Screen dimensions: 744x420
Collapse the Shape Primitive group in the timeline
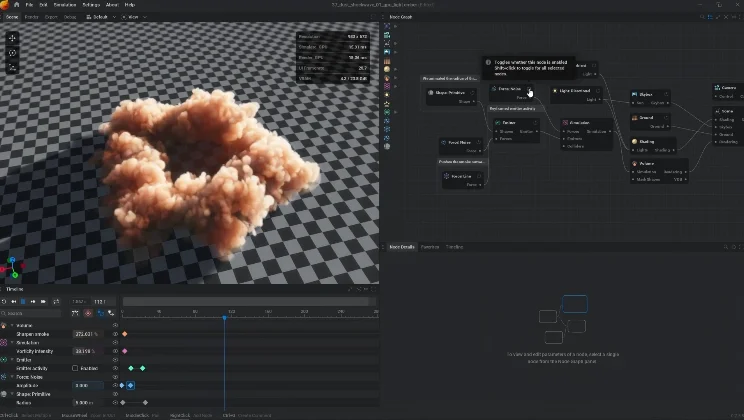pos(12,394)
